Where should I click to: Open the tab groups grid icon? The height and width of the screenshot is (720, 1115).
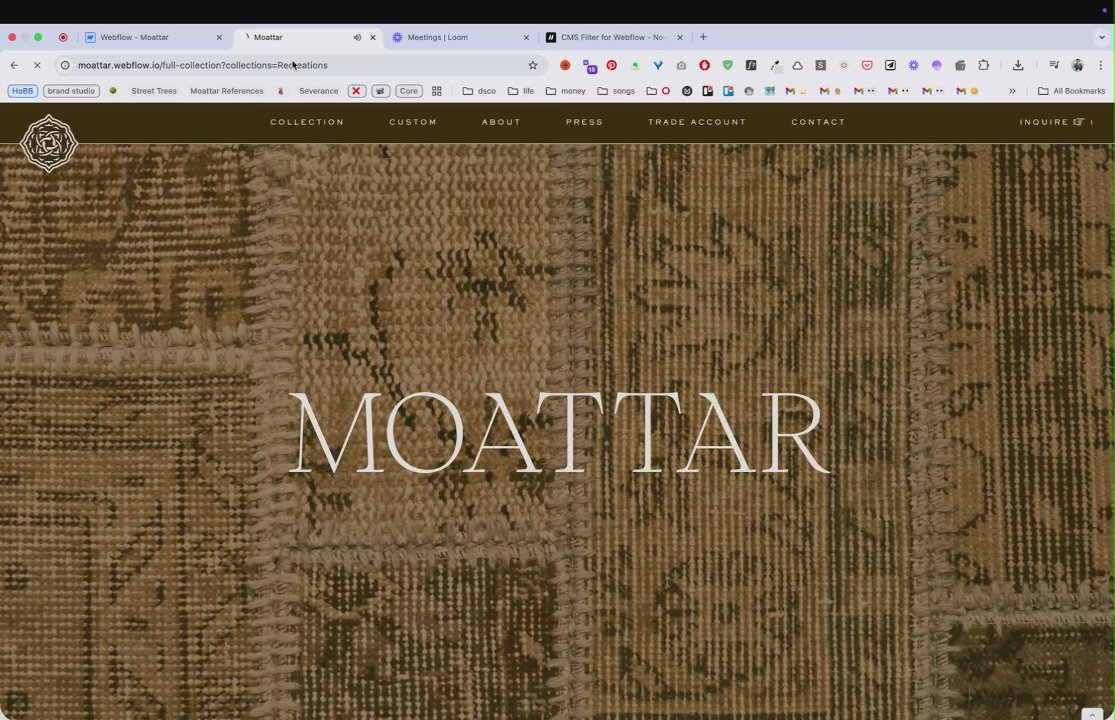[x=437, y=91]
